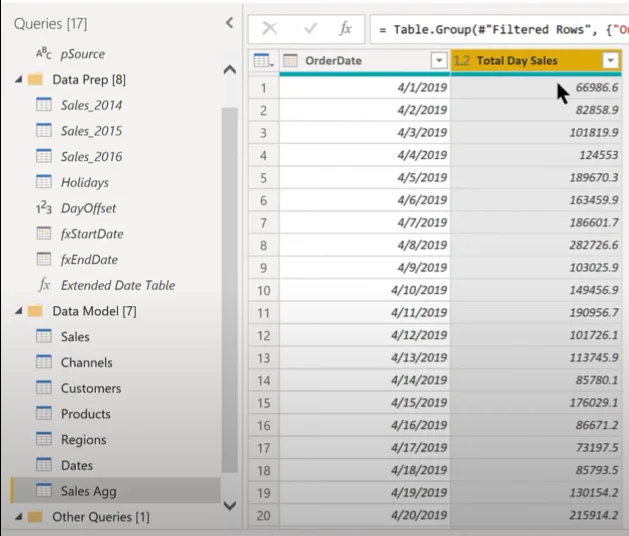The height and width of the screenshot is (536, 629).
Task: Select the fxStartDate function query
Action: 92,234
